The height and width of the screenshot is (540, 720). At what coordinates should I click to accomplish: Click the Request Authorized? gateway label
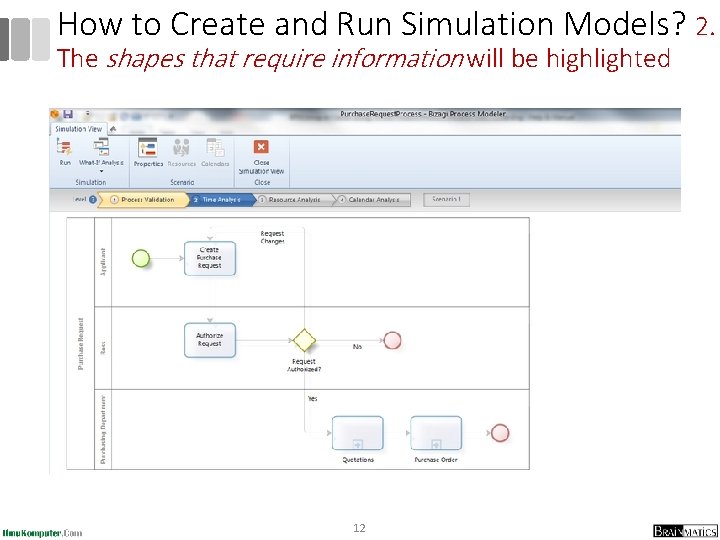pyautogui.click(x=304, y=365)
